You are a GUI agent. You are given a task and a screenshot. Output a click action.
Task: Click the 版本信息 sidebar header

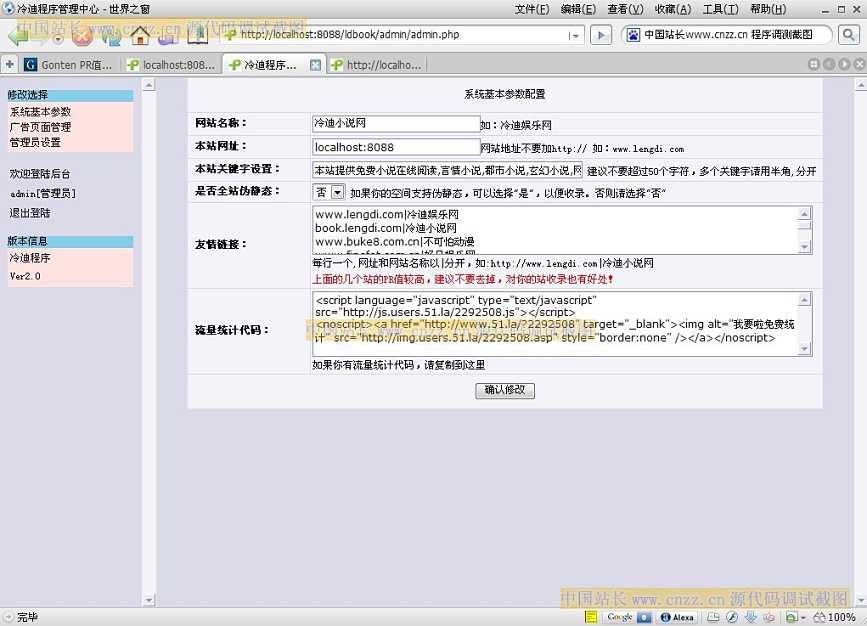click(70, 241)
